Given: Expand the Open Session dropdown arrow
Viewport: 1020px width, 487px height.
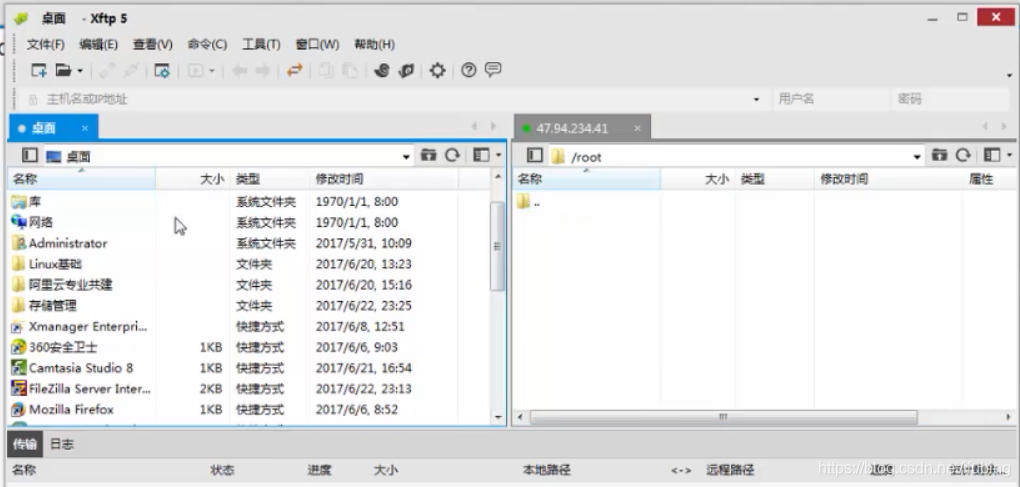Looking at the screenshot, I should point(80,71).
